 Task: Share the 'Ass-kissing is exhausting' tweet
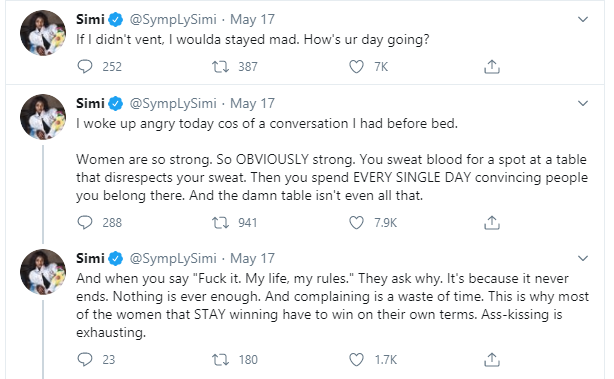click(492, 359)
